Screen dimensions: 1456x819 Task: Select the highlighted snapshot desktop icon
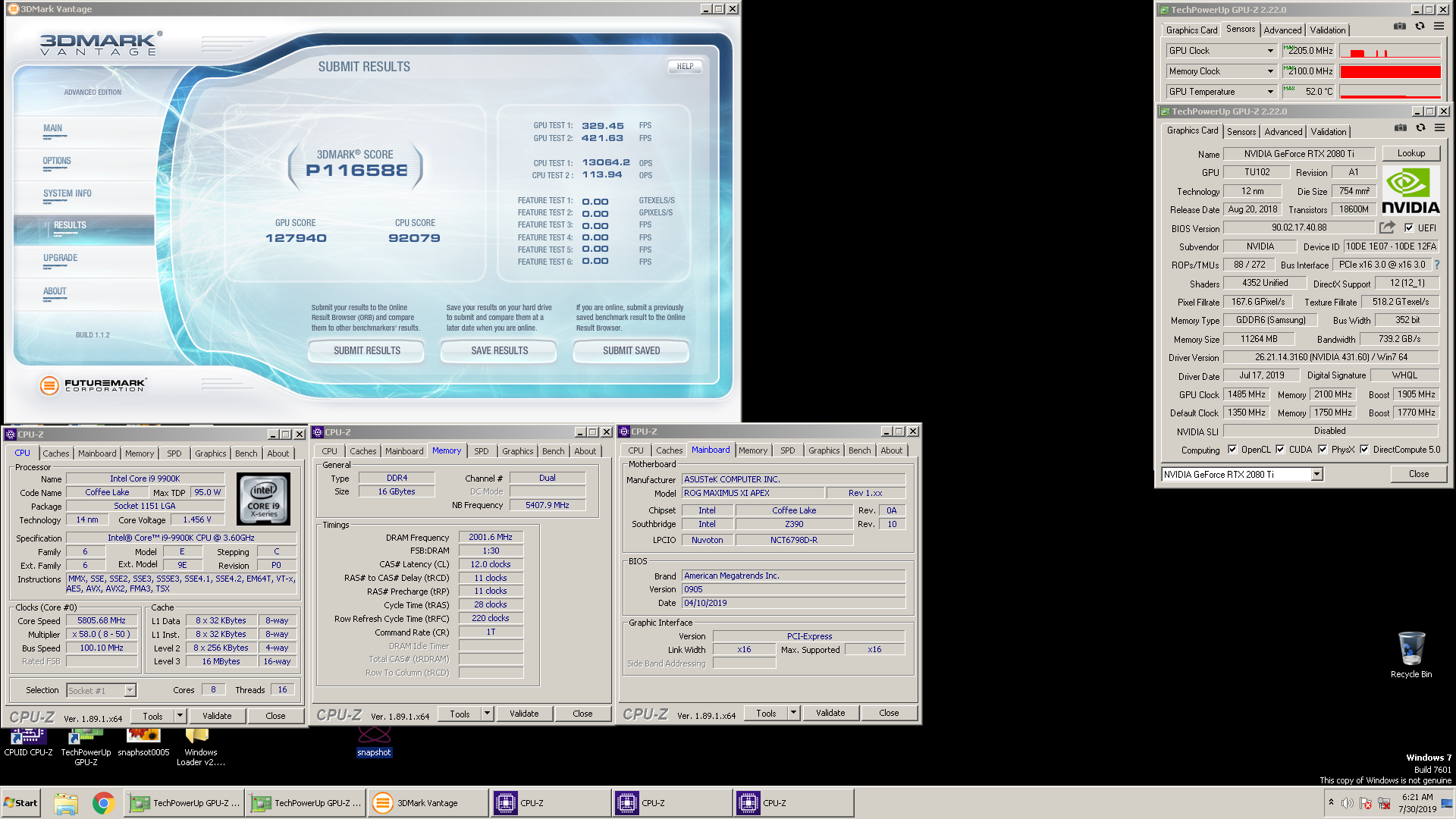pos(374,742)
